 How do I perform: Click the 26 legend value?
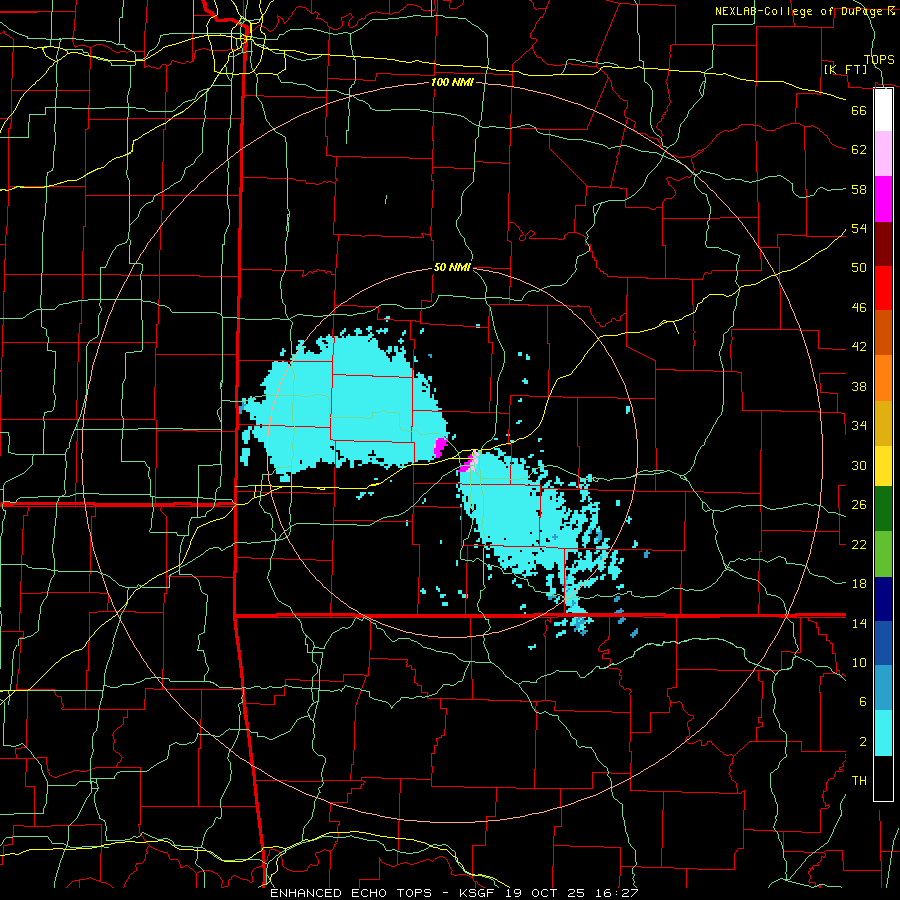[x=859, y=505]
